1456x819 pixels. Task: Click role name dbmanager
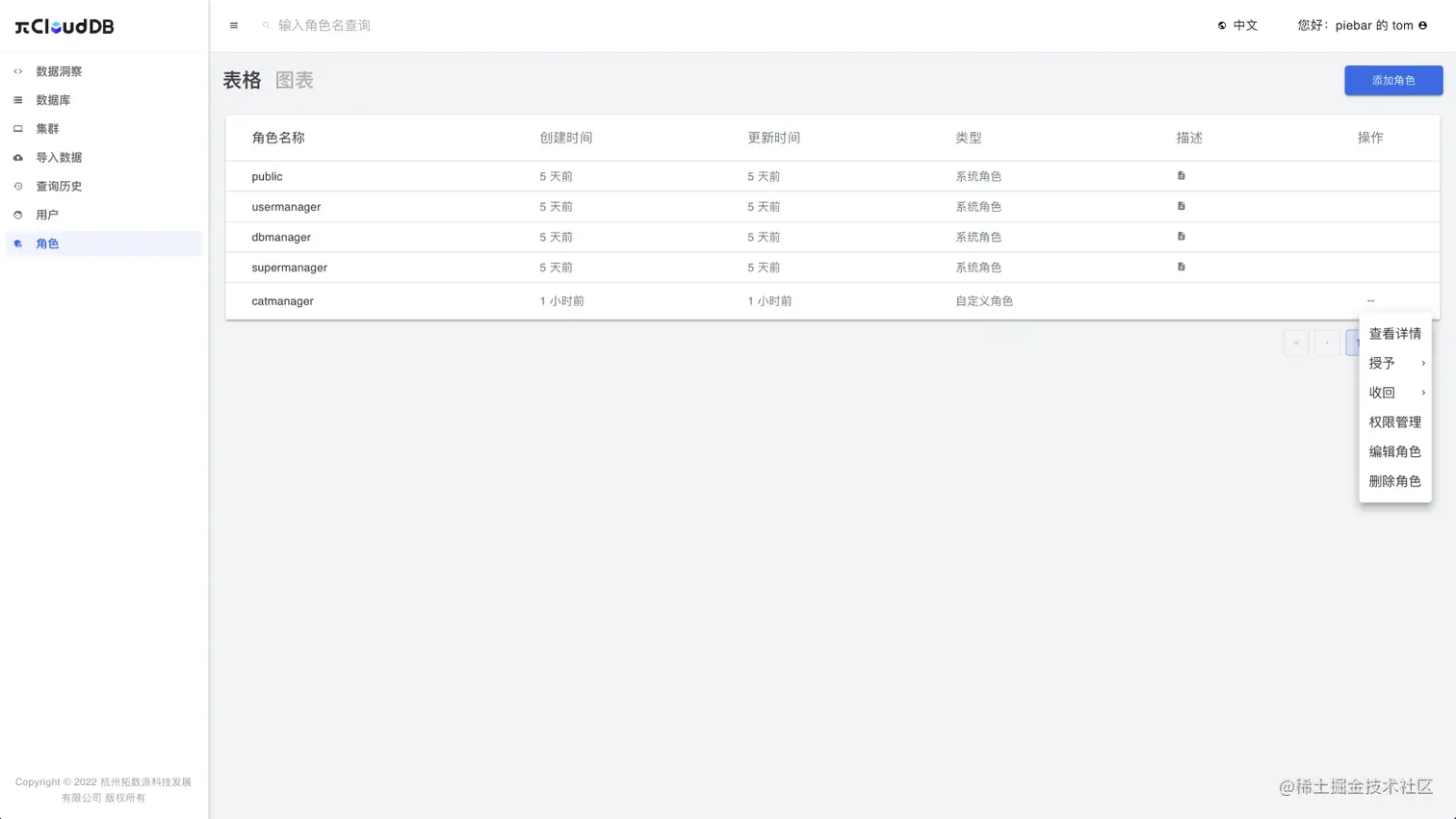281,238
